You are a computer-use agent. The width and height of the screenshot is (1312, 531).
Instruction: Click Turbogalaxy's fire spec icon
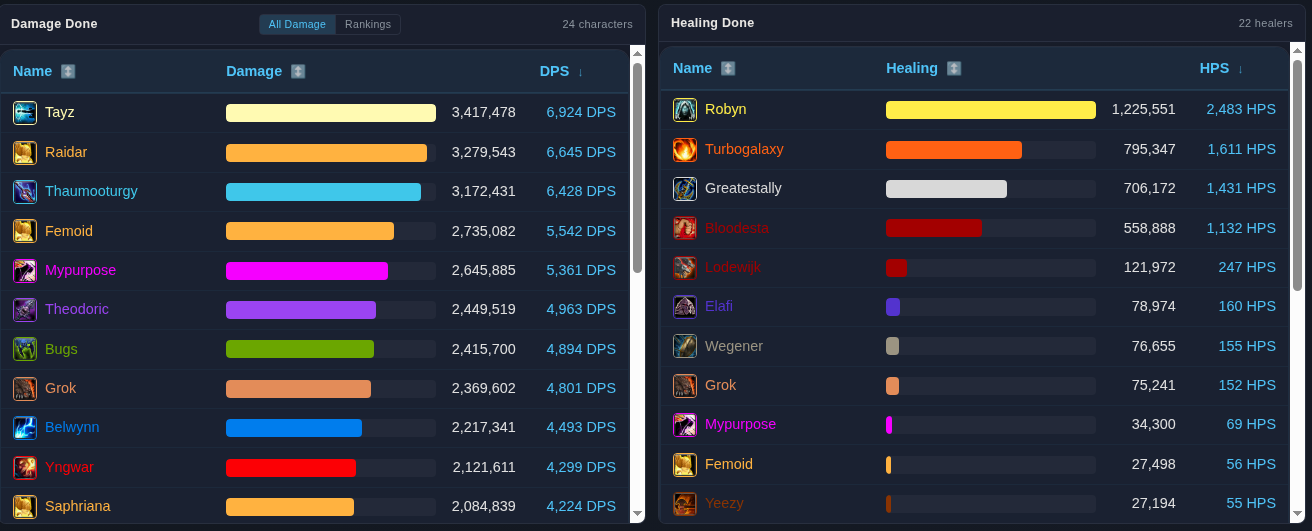[685, 150]
